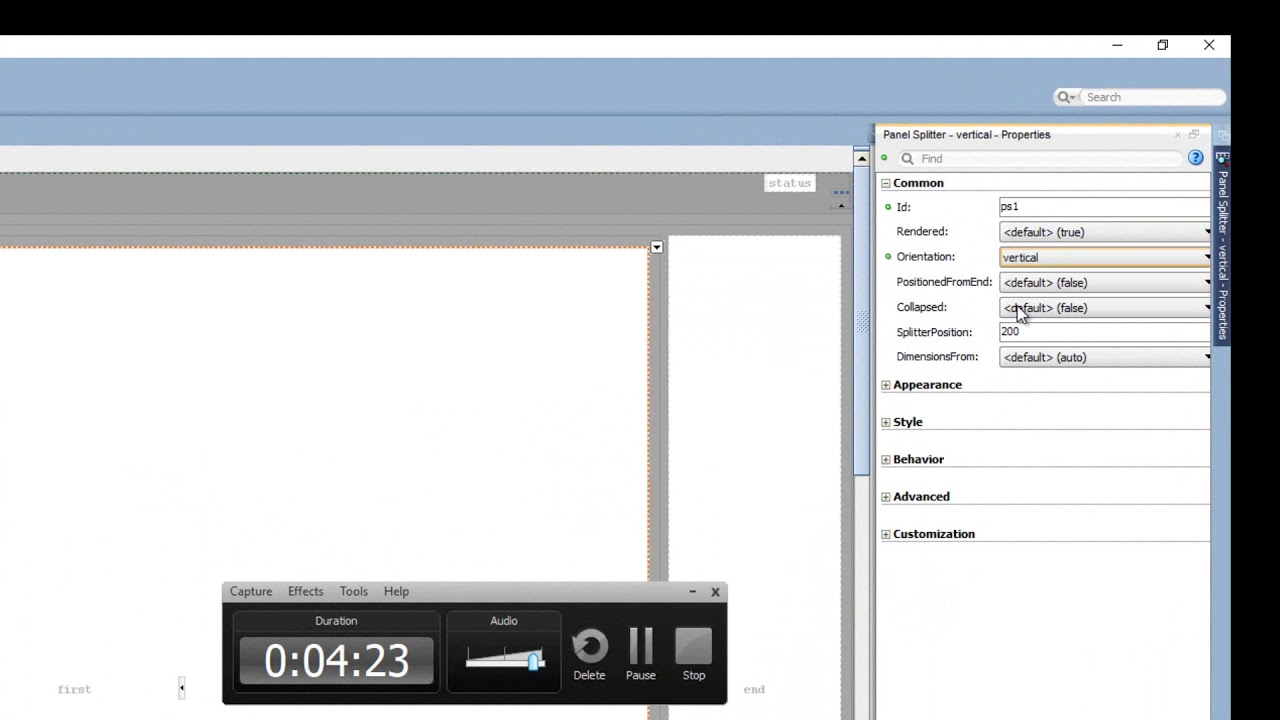
Task: Open the Properties panel help icon
Action: click(x=1195, y=158)
